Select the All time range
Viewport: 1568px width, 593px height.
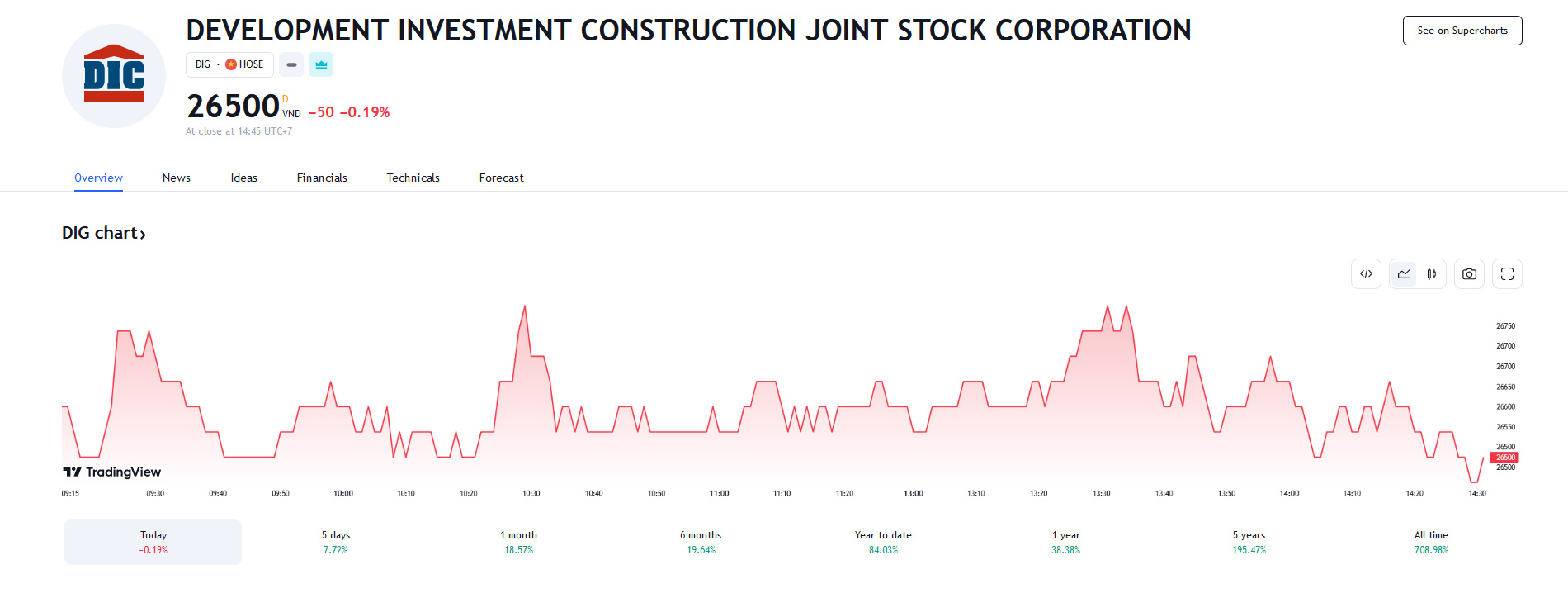coord(1431,542)
